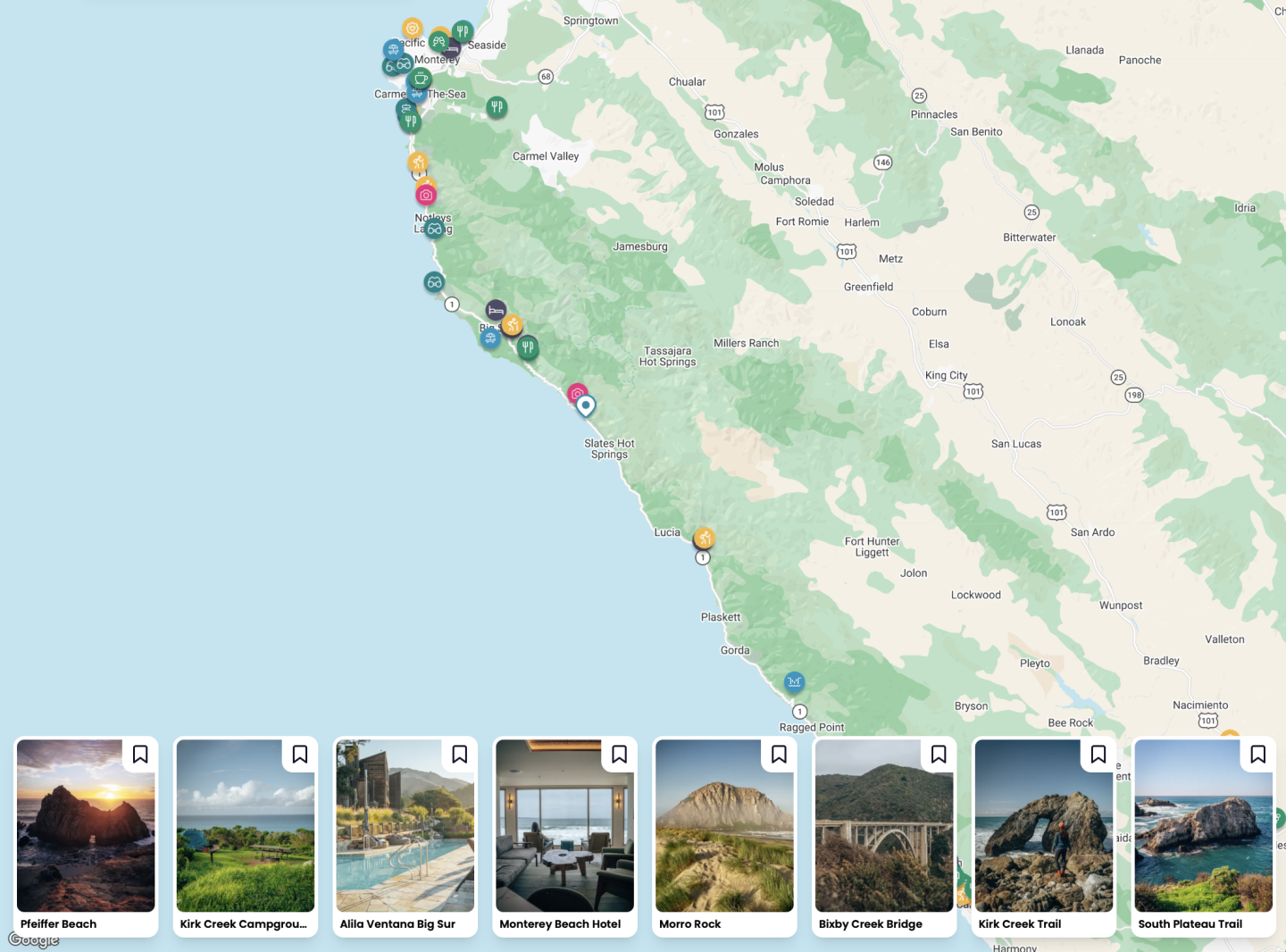The image size is (1286, 952).
Task: Open the coffee cup marker near Carmel-By-The-Sea
Action: click(x=419, y=79)
